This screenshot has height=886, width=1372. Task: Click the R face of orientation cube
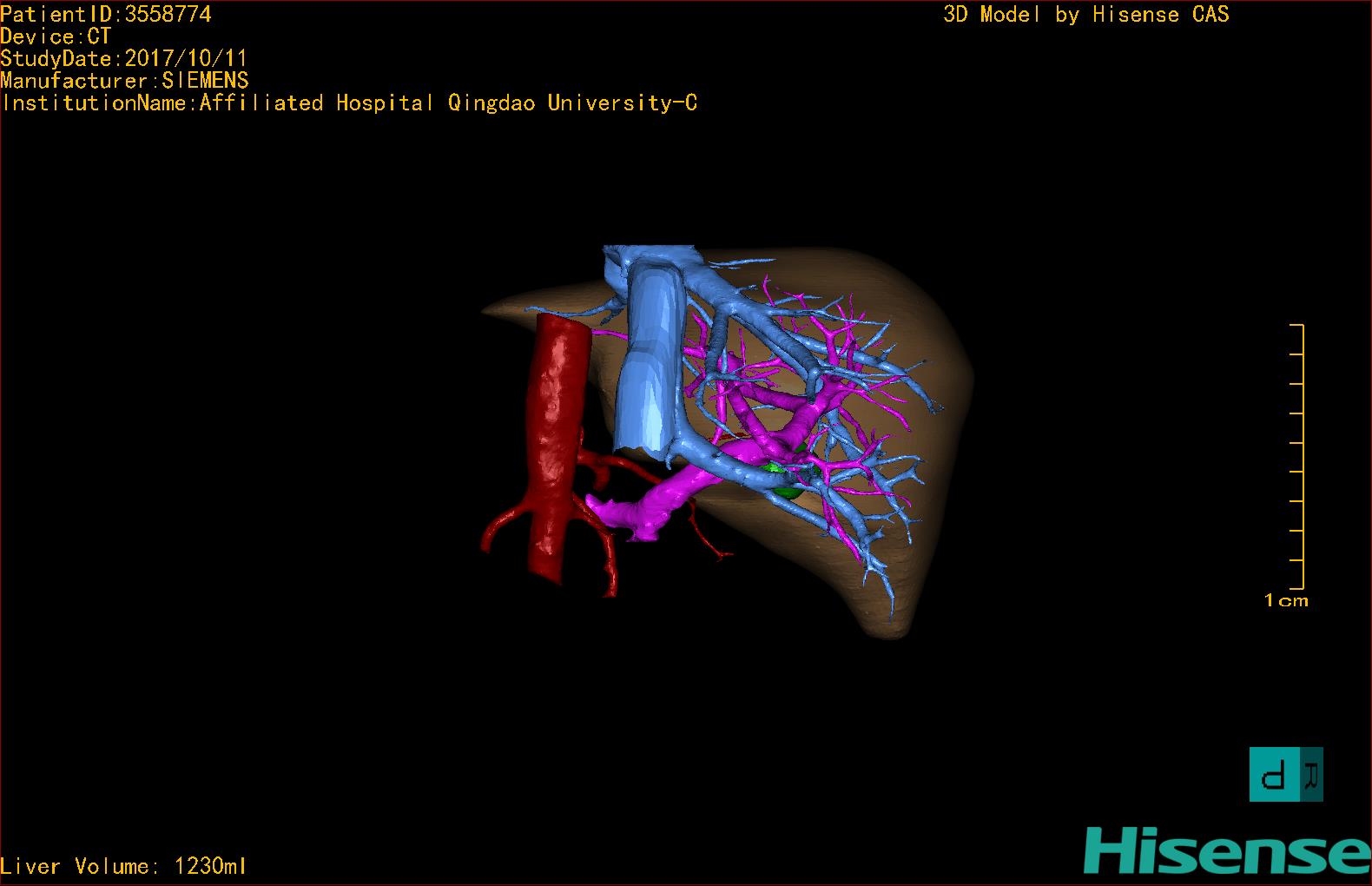1312,775
